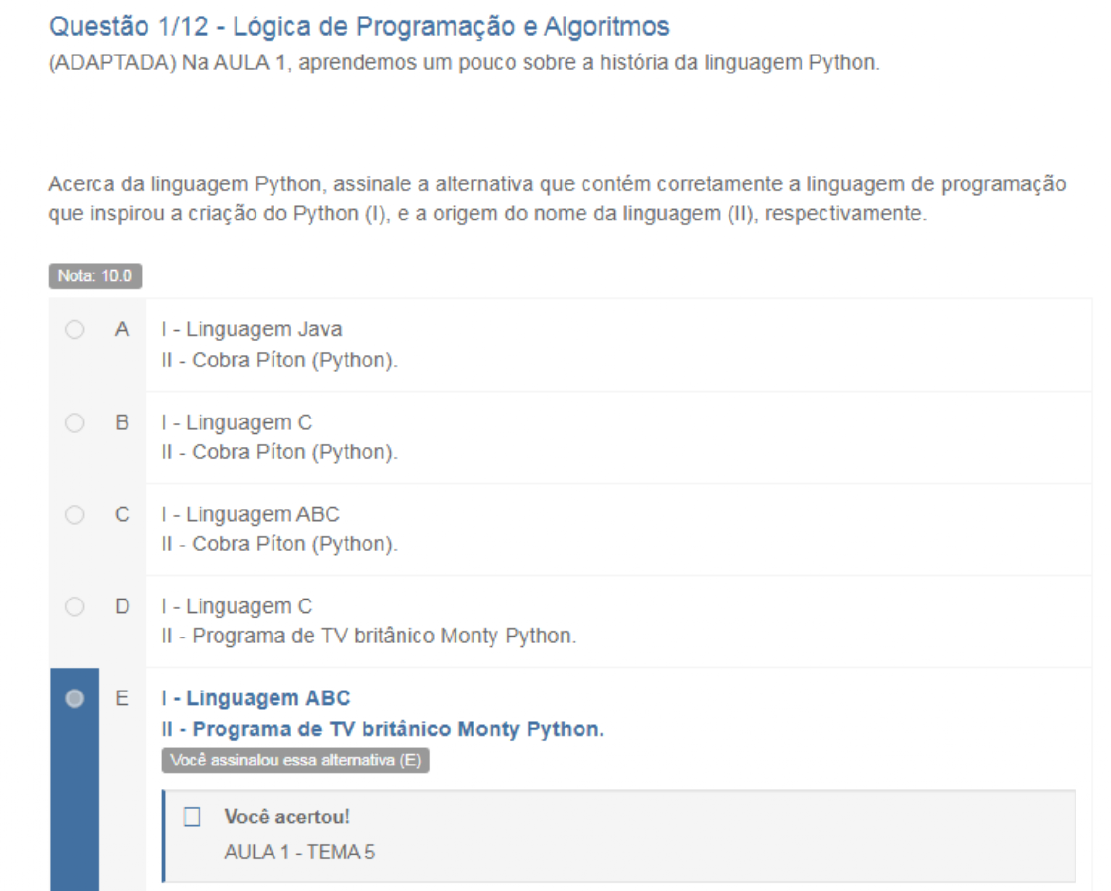Click the letter A option label
Viewport: 1111px width, 891px height.
tap(122, 330)
